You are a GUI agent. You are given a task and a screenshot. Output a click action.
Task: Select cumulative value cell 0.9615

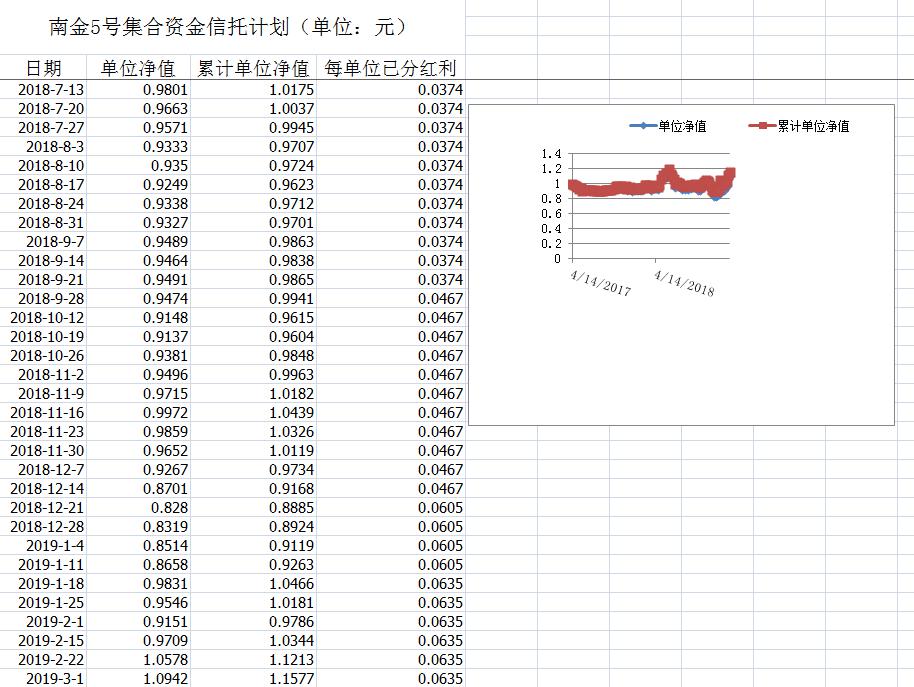click(x=254, y=318)
